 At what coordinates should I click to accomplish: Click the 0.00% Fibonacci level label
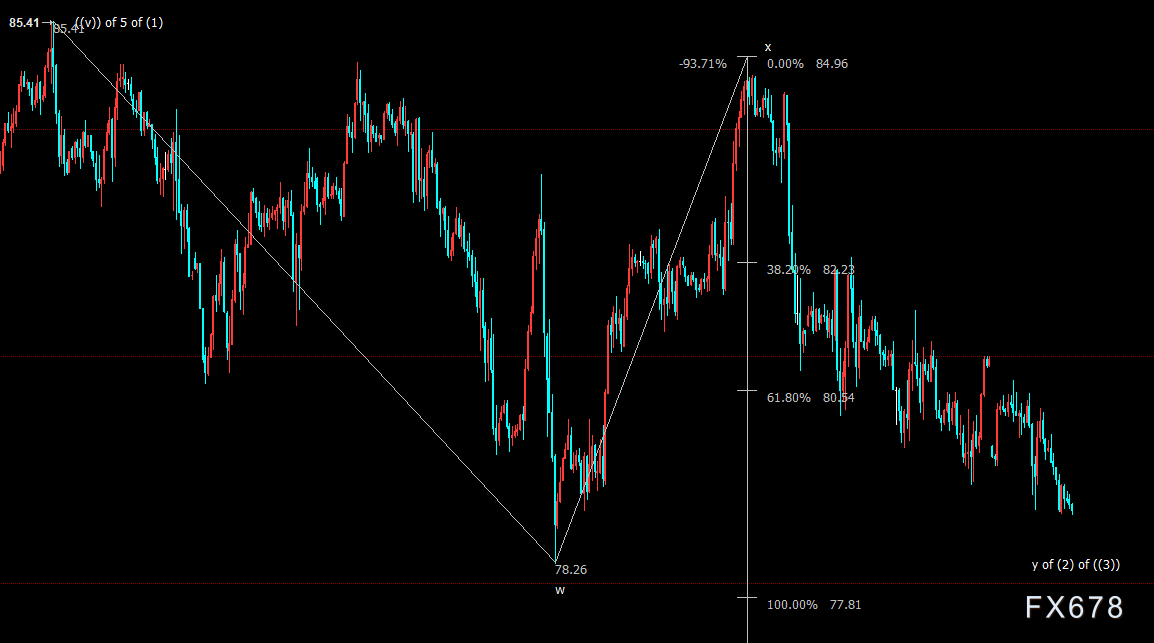click(x=785, y=64)
